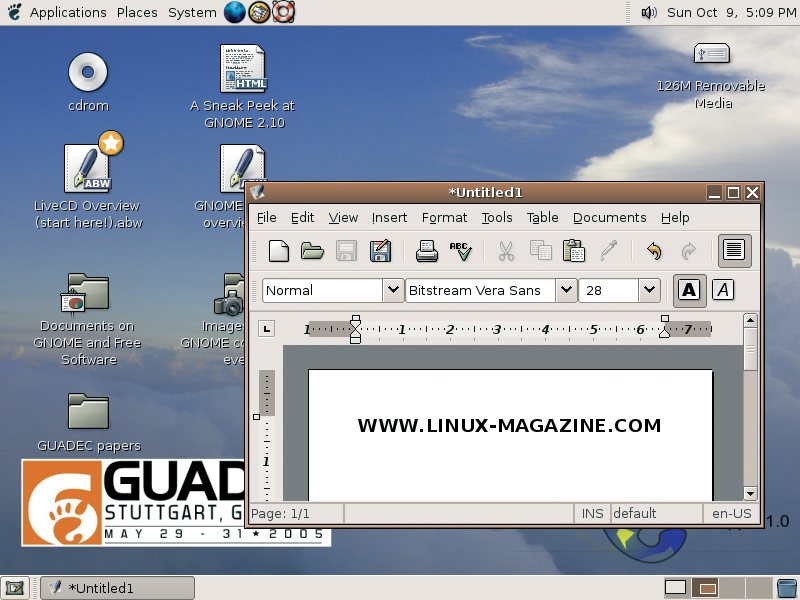The height and width of the screenshot is (600, 800).
Task: Open the View menu
Action: pyautogui.click(x=343, y=218)
